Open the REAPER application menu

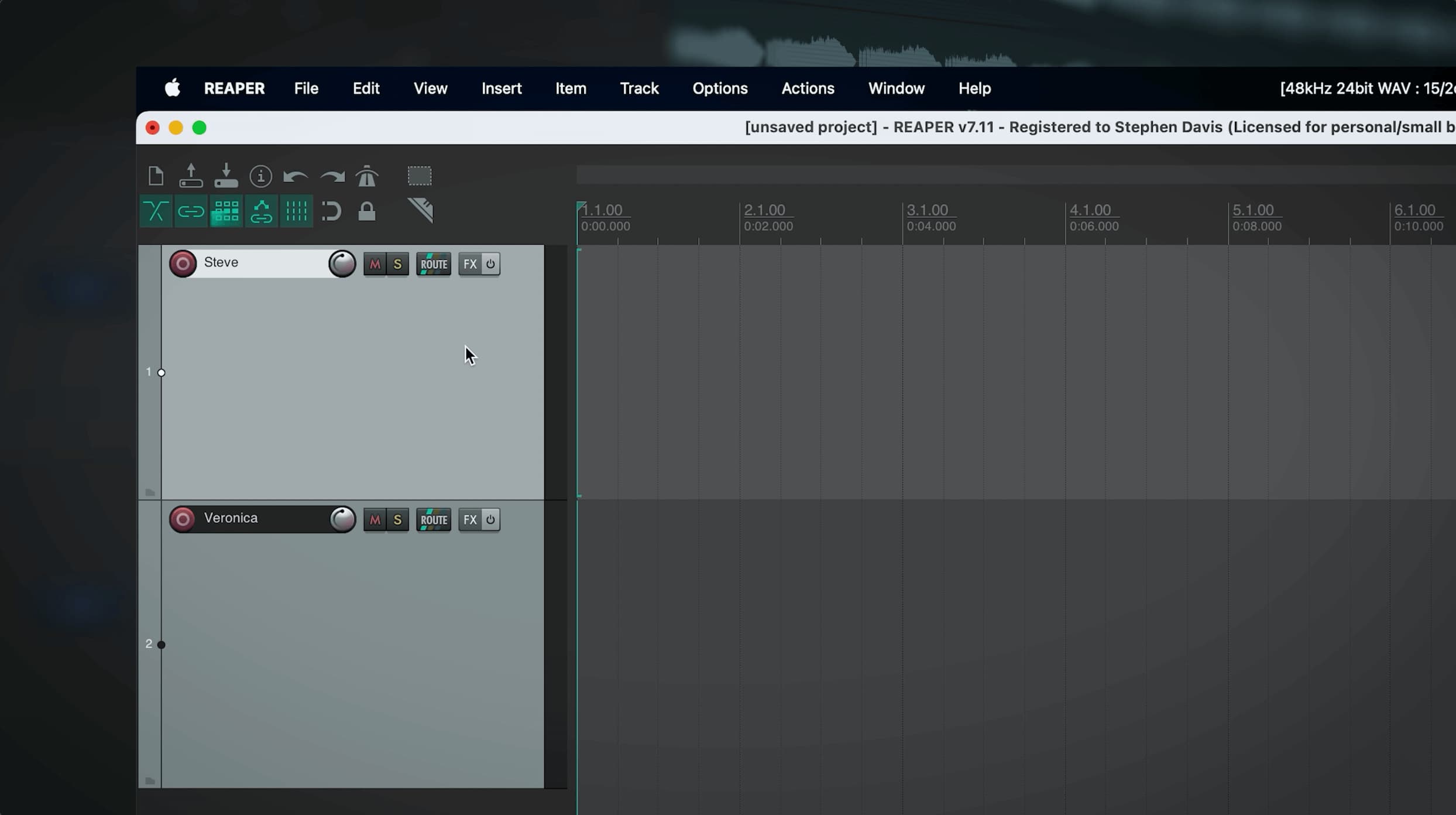(x=234, y=88)
